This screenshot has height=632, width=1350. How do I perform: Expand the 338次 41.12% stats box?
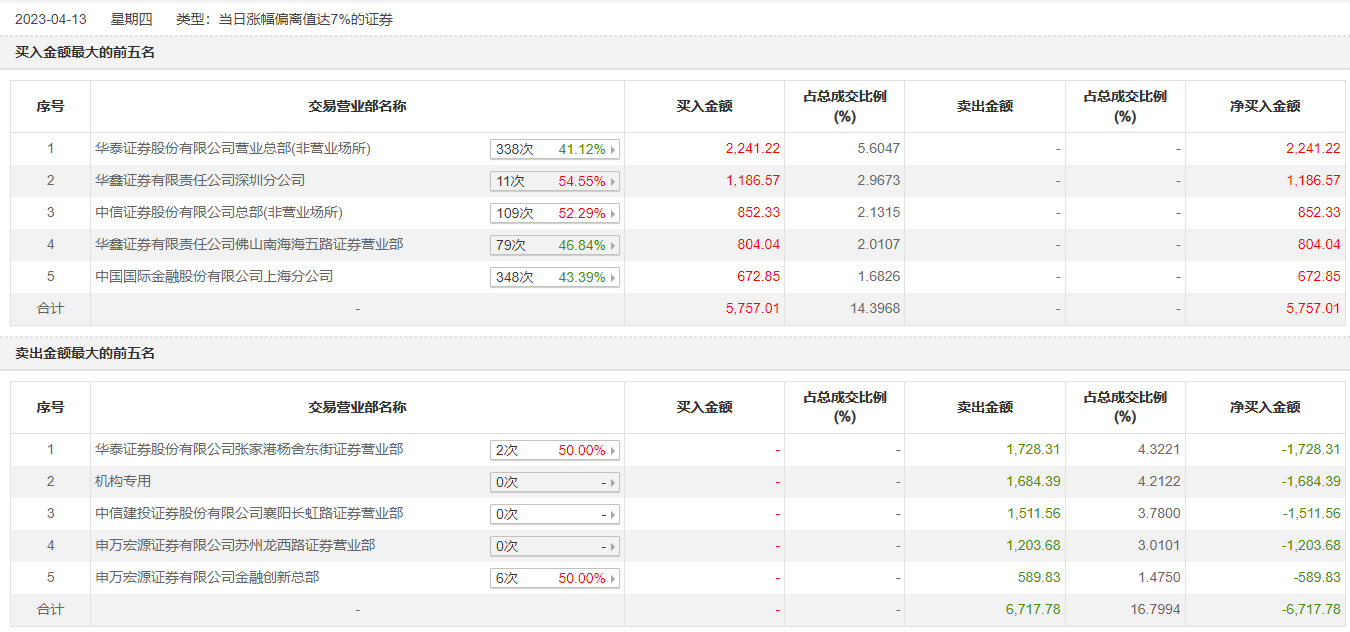[x=555, y=149]
